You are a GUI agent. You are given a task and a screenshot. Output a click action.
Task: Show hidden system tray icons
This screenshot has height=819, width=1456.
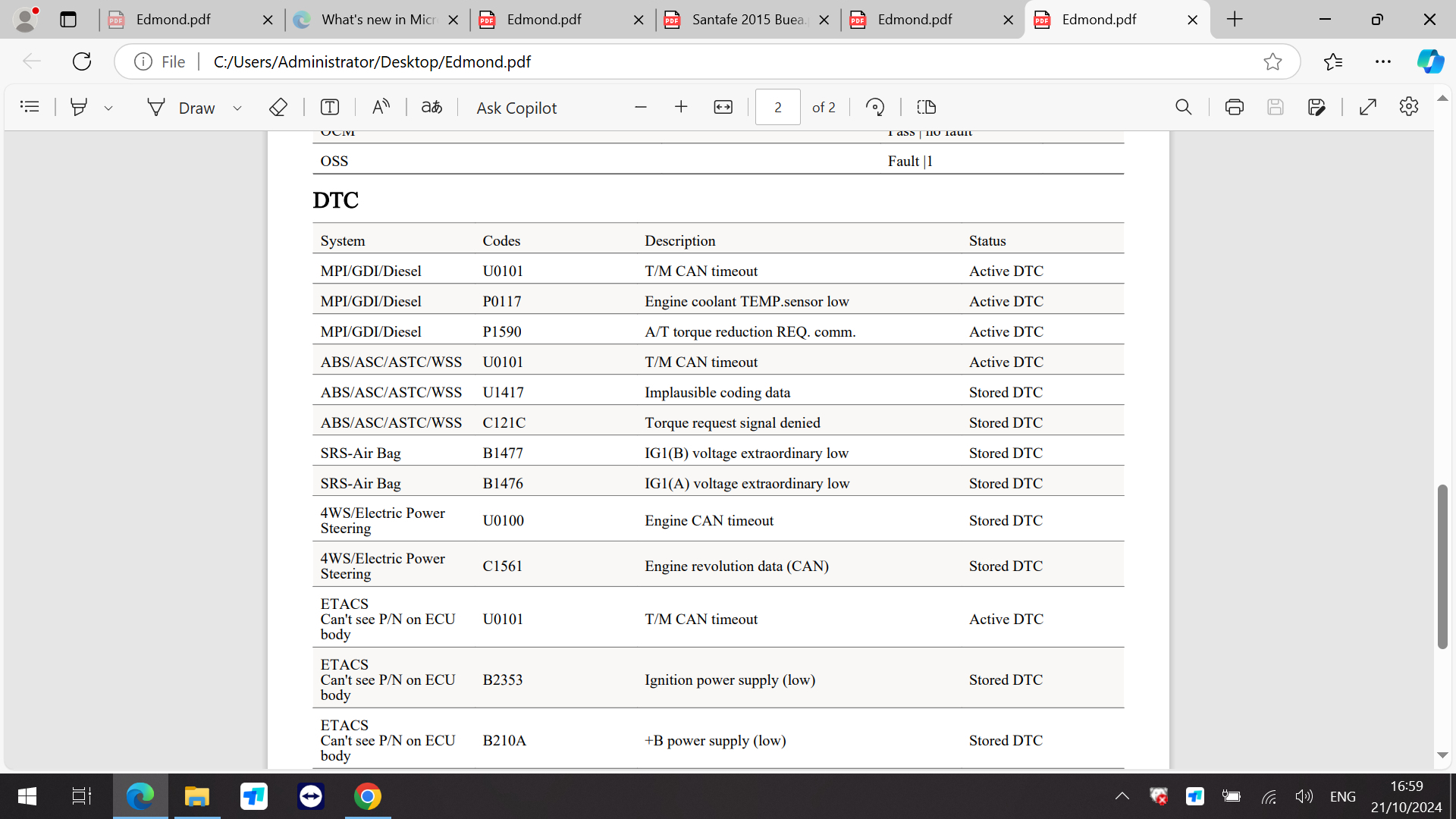[1122, 796]
